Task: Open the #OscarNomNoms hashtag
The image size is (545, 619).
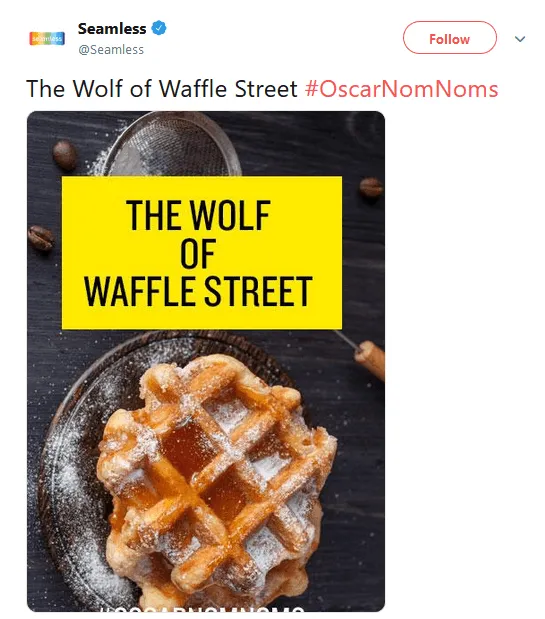Action: [x=401, y=88]
